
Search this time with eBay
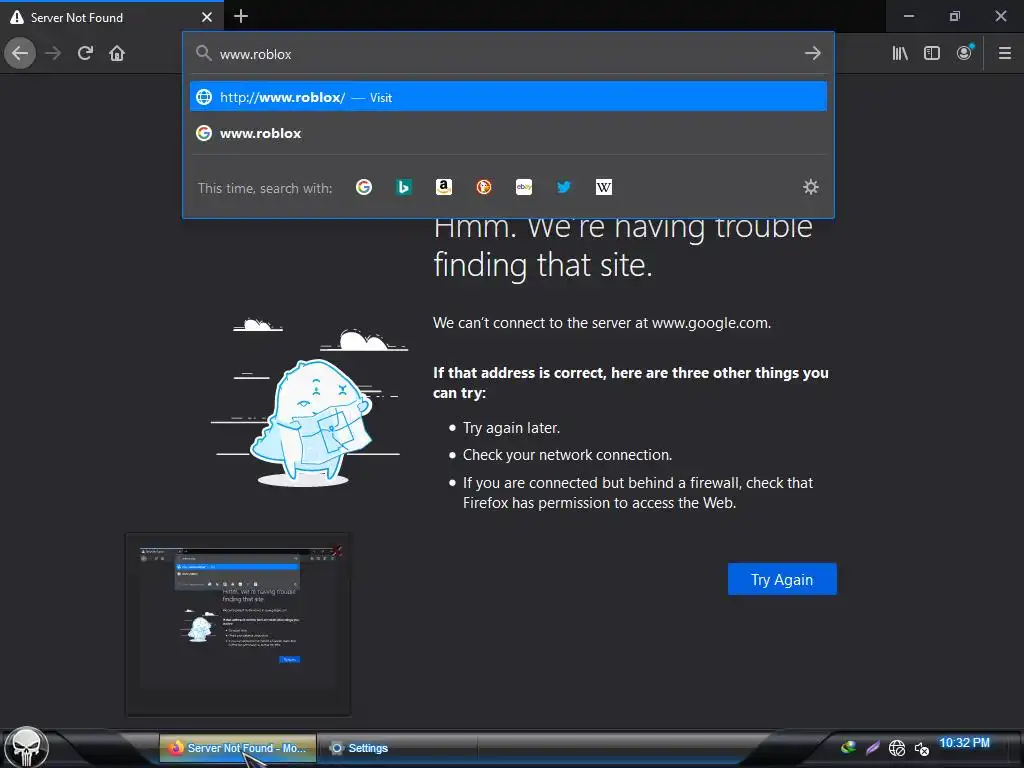click(x=524, y=187)
